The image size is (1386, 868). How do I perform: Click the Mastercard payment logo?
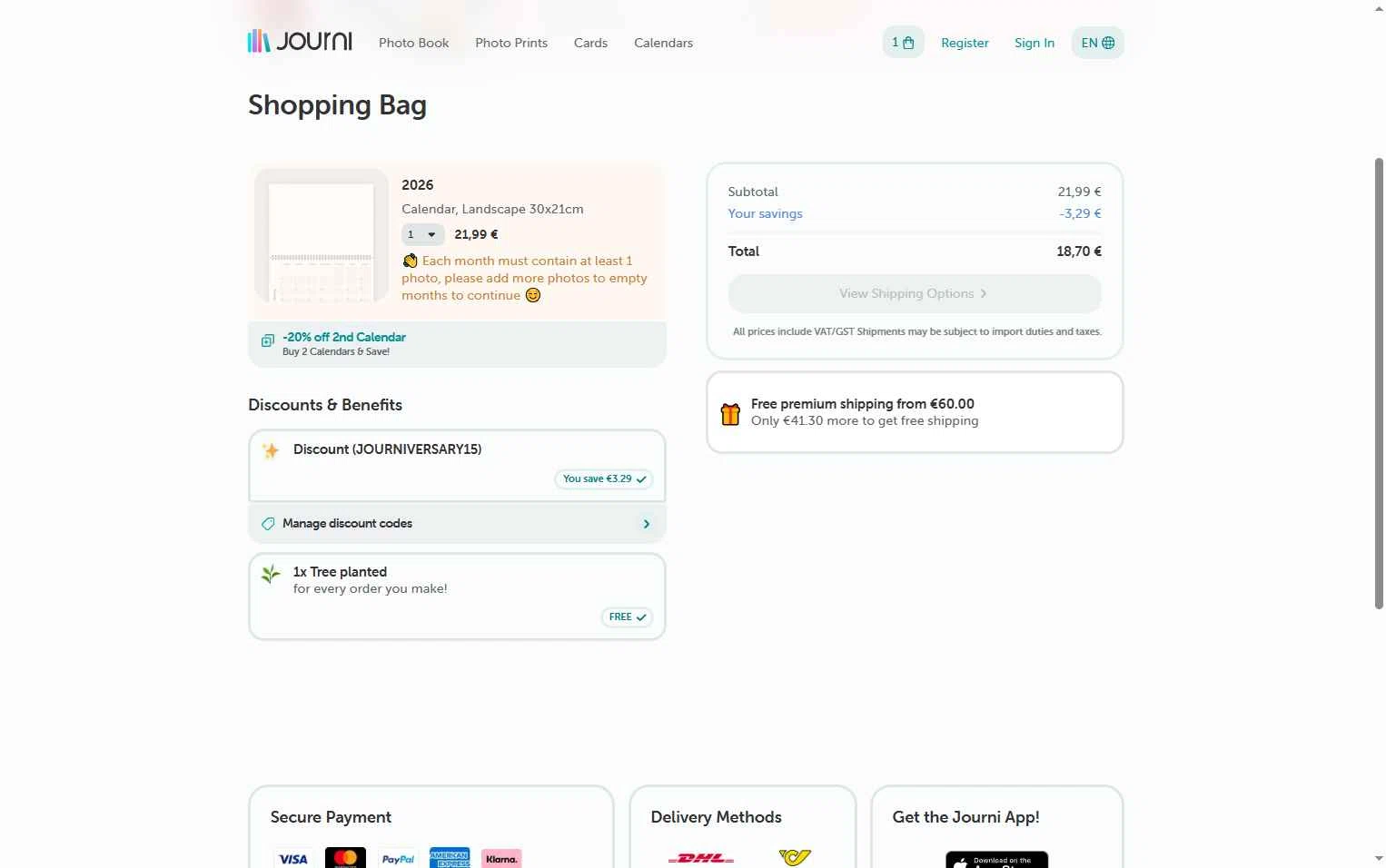click(x=345, y=858)
